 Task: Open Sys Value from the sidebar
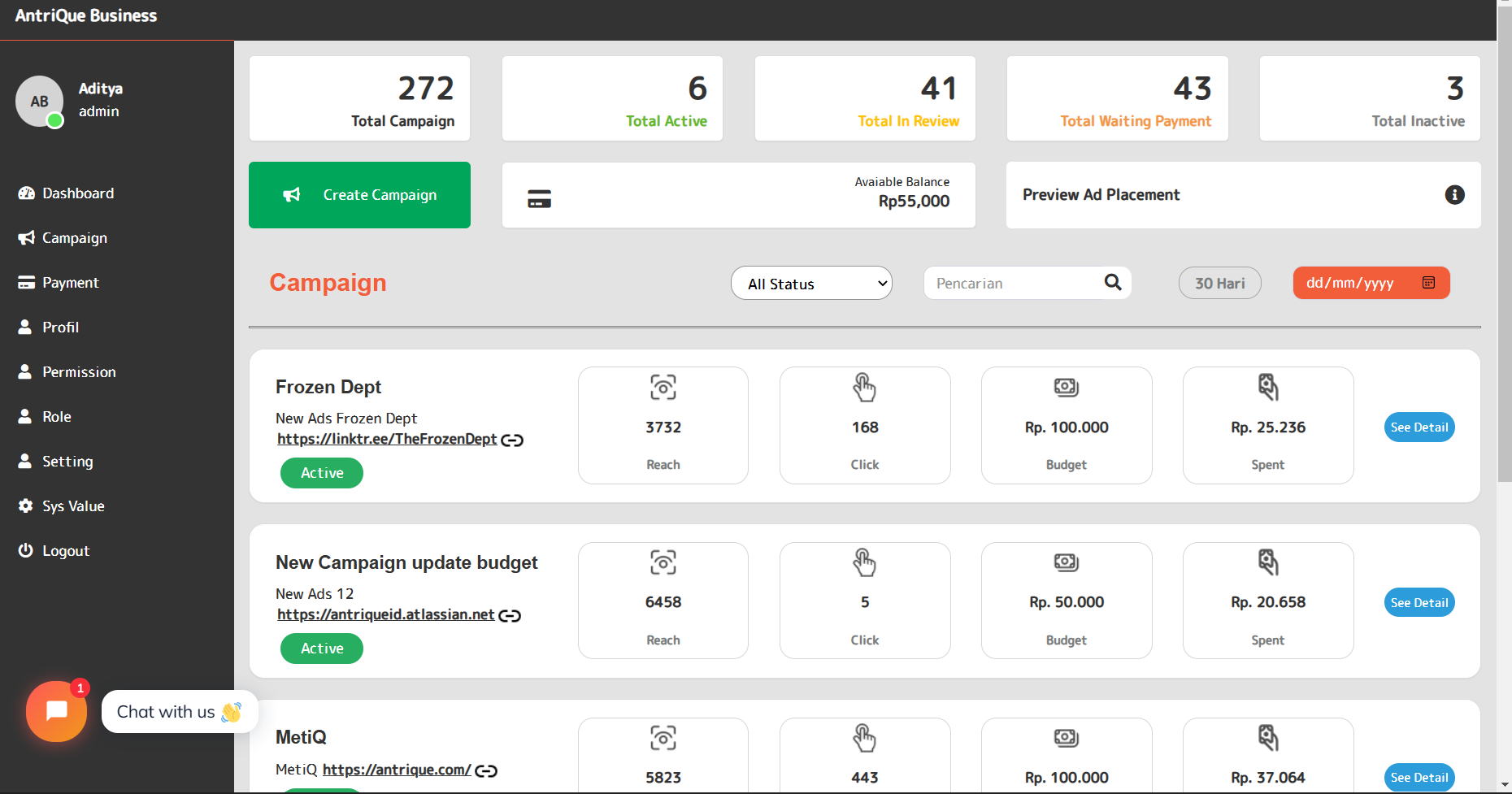(x=73, y=506)
